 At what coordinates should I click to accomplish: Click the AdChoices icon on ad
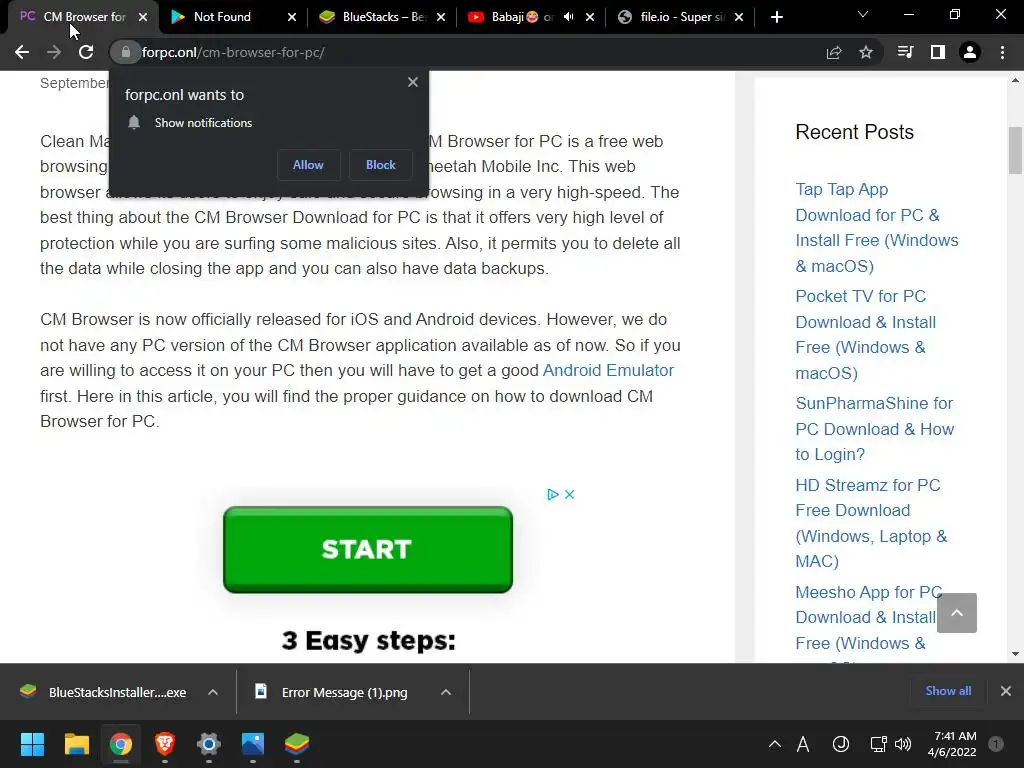click(x=552, y=494)
